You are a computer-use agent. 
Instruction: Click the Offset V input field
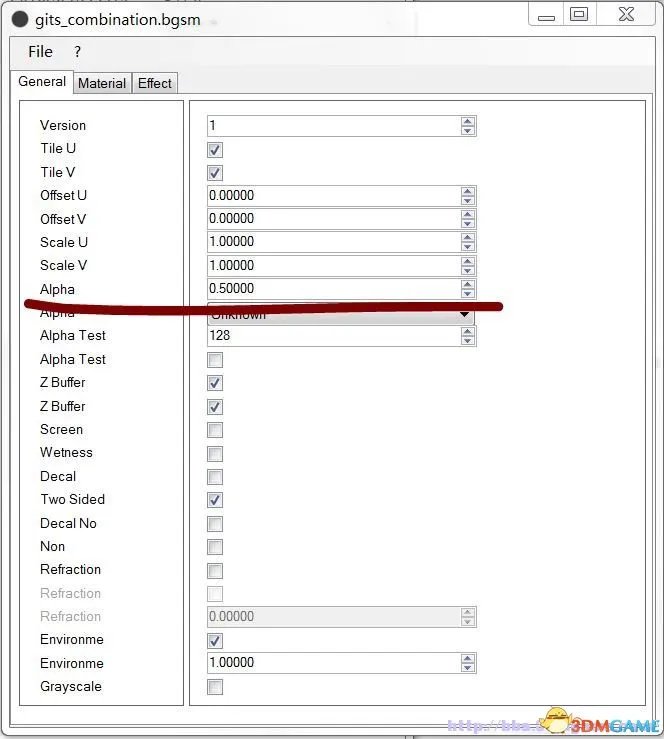pyautogui.click(x=332, y=219)
